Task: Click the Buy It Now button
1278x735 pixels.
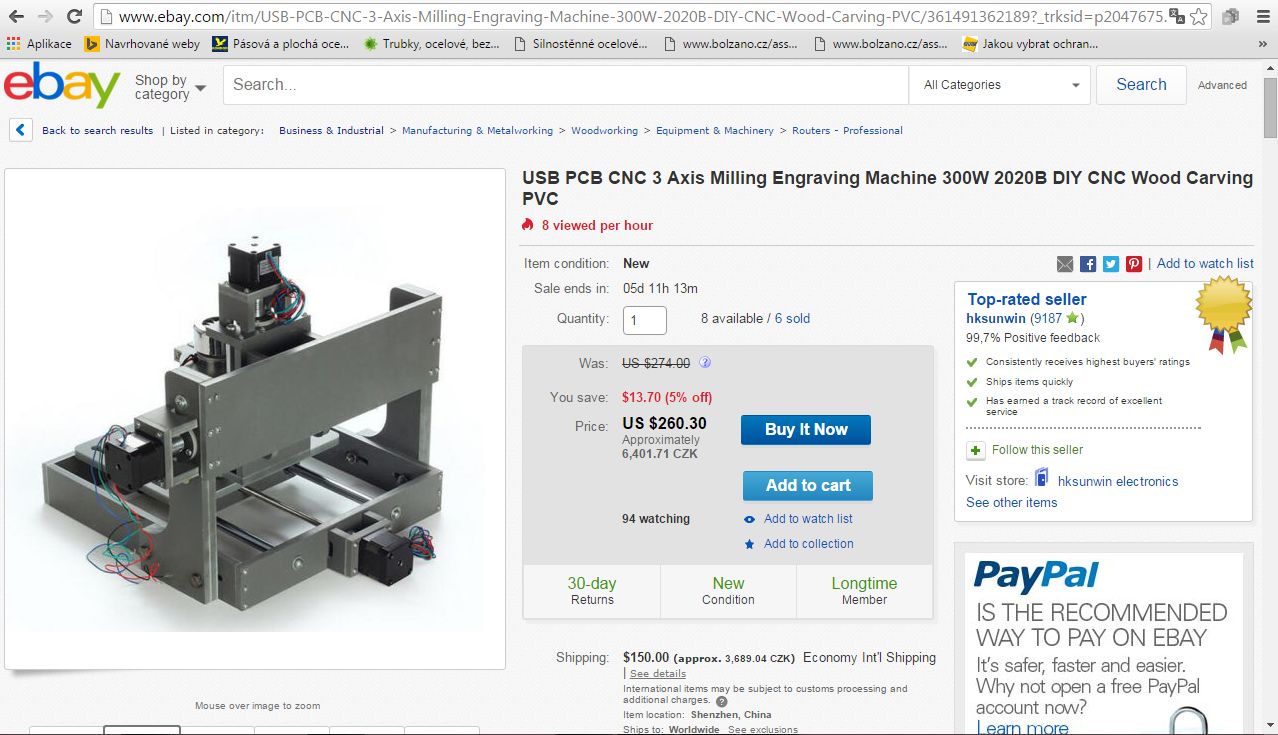Action: (805, 430)
